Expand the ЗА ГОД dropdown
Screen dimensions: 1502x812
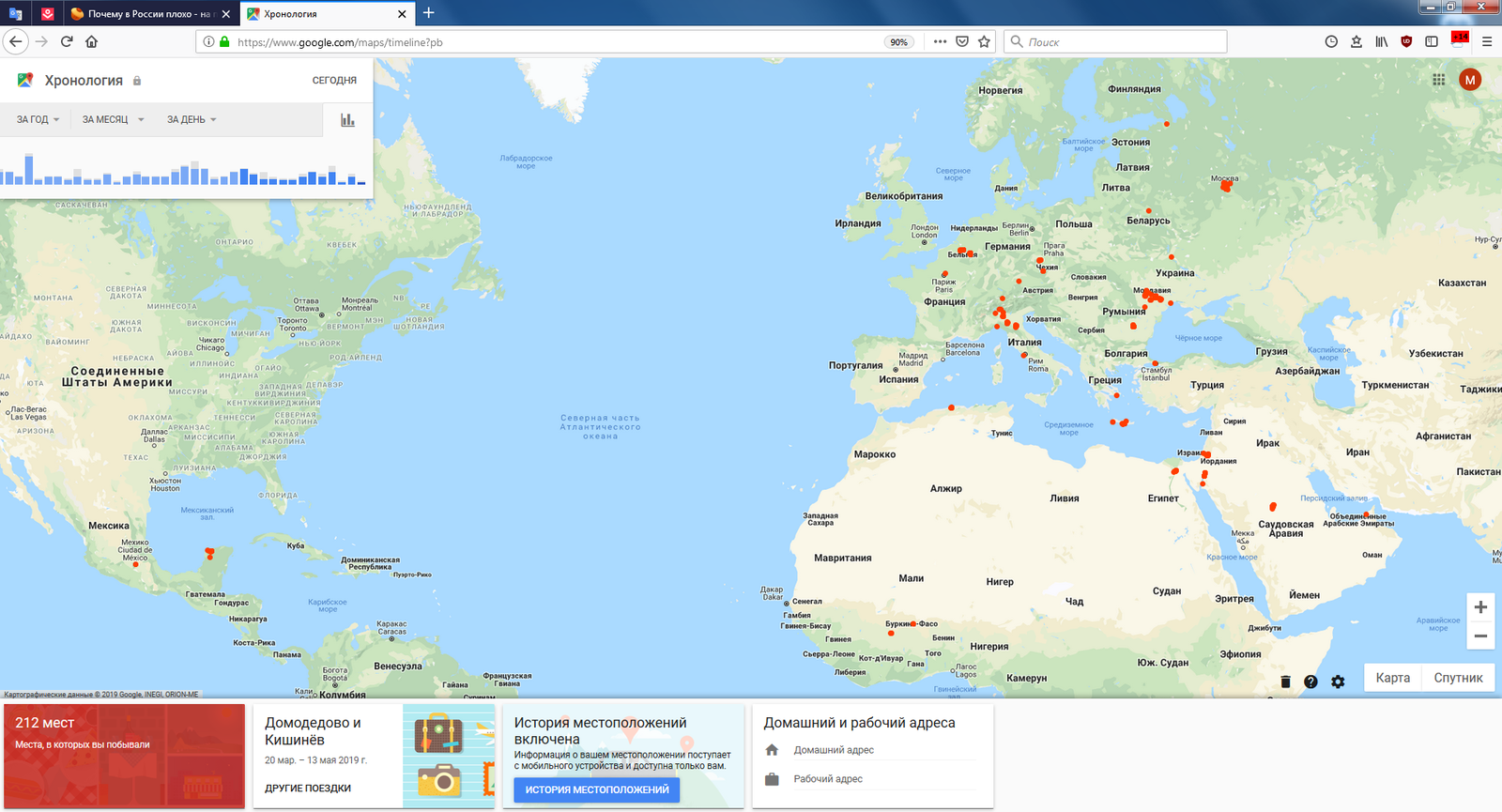click(38, 120)
